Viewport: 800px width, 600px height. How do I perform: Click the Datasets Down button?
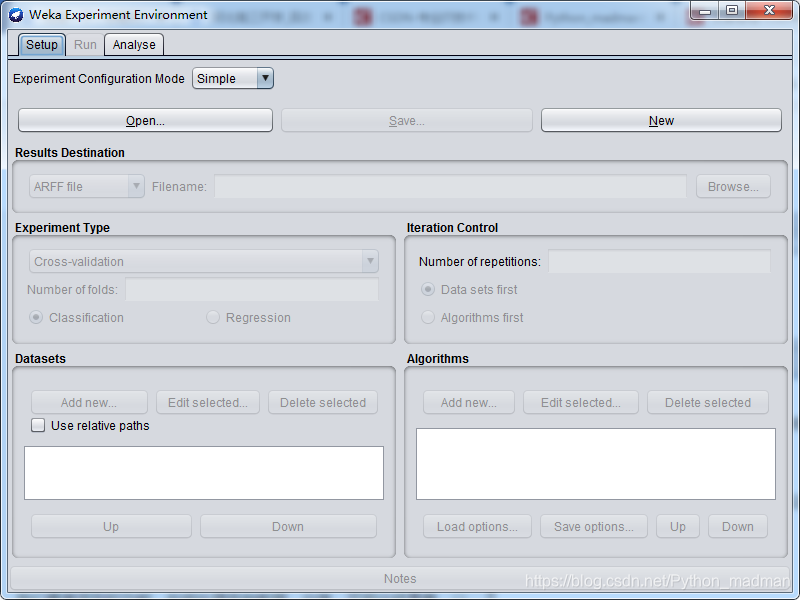(288, 527)
